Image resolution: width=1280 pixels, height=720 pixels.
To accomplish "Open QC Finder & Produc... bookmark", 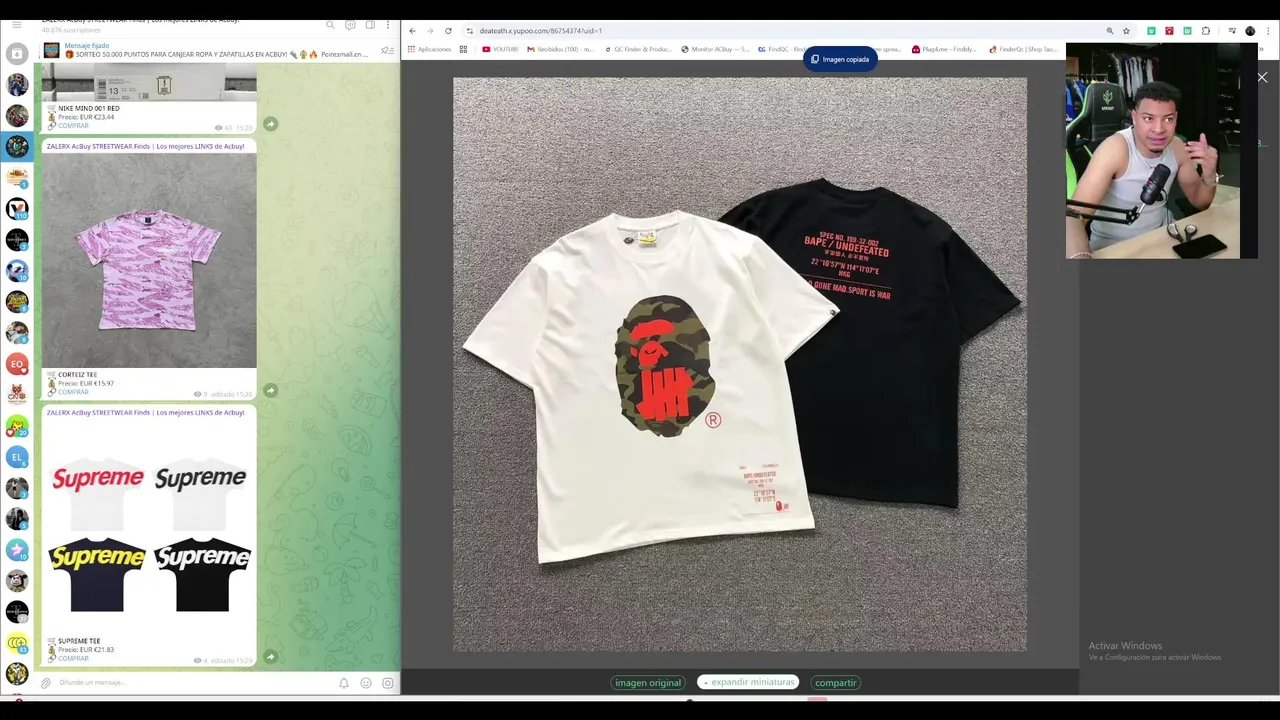I will coord(638,49).
